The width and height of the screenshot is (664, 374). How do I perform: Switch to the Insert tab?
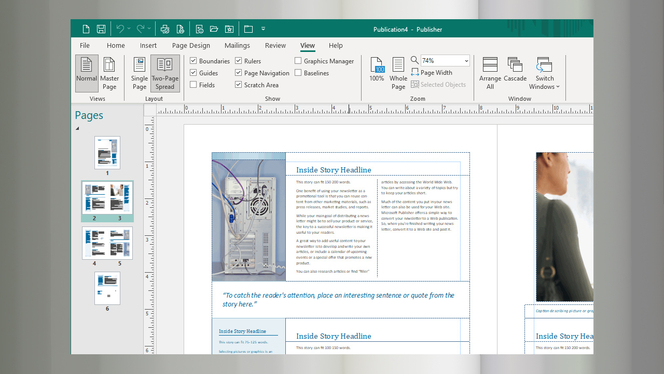[148, 45]
